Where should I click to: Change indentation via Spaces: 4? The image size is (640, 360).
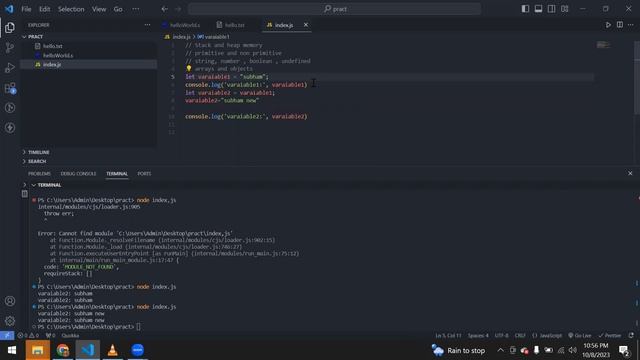(x=478, y=336)
